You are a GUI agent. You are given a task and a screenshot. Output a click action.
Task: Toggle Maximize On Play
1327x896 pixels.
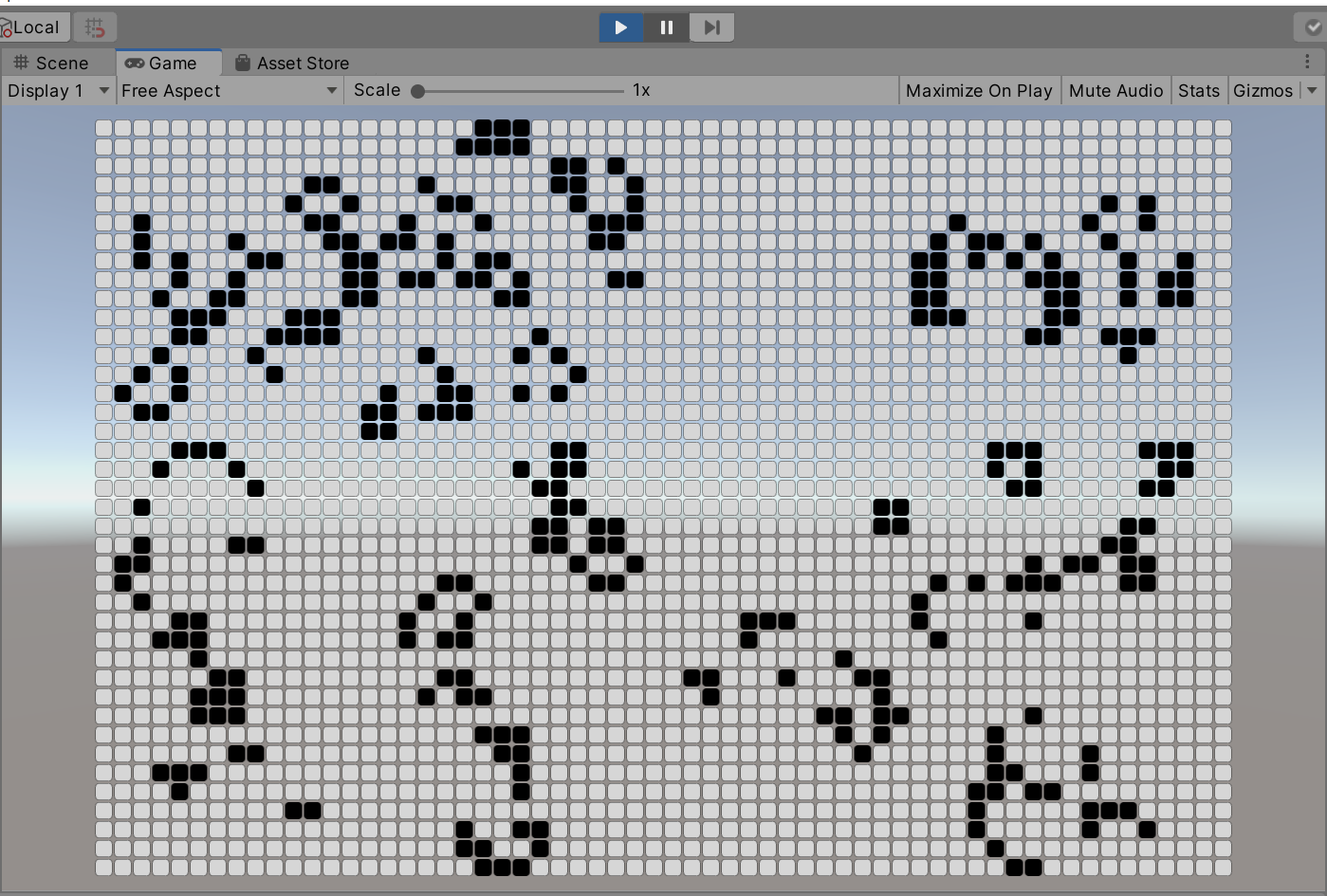[979, 91]
